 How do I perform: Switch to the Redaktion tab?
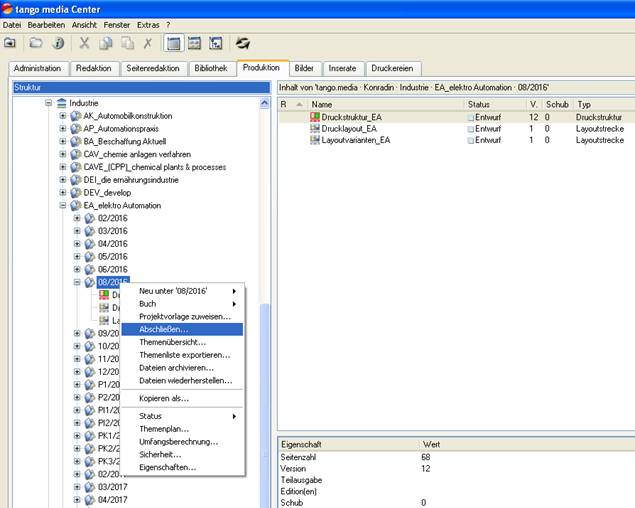pos(93,69)
